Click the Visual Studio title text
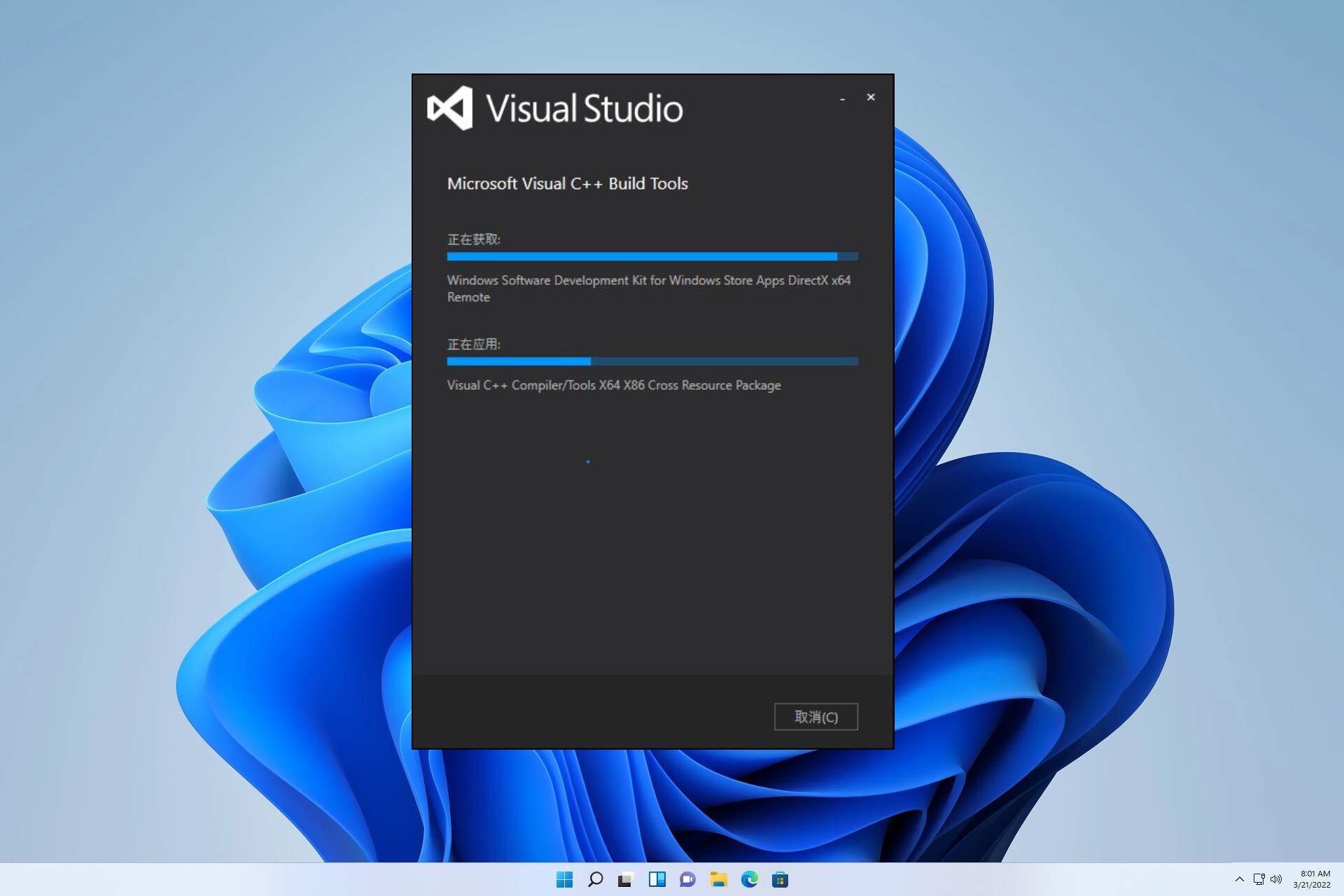 tap(584, 108)
